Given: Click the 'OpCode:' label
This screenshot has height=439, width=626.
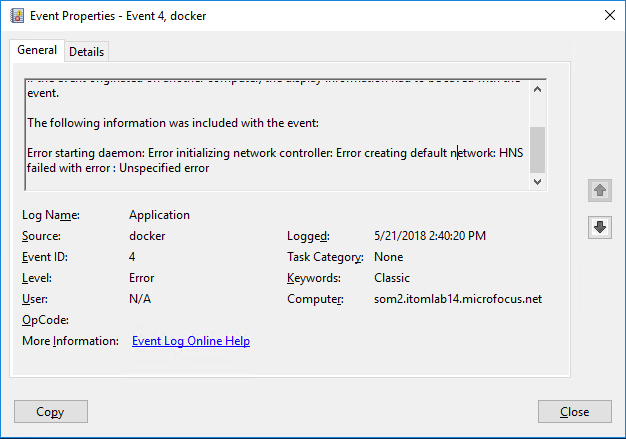Looking at the screenshot, I should 45,320.
